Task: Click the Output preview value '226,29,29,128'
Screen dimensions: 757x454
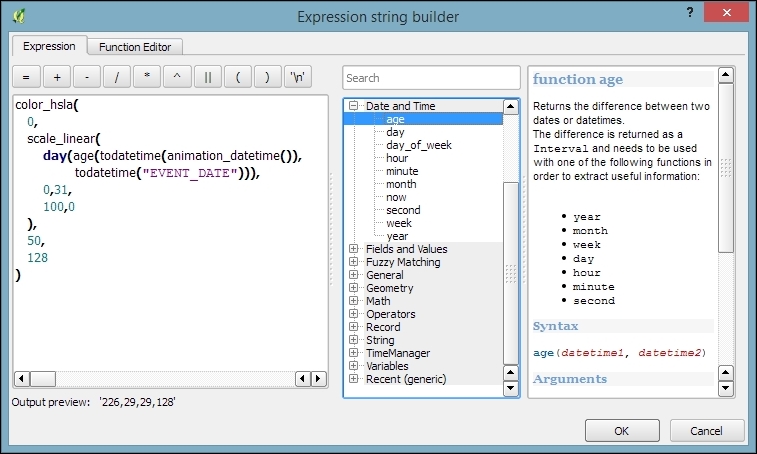Action: [x=138, y=402]
